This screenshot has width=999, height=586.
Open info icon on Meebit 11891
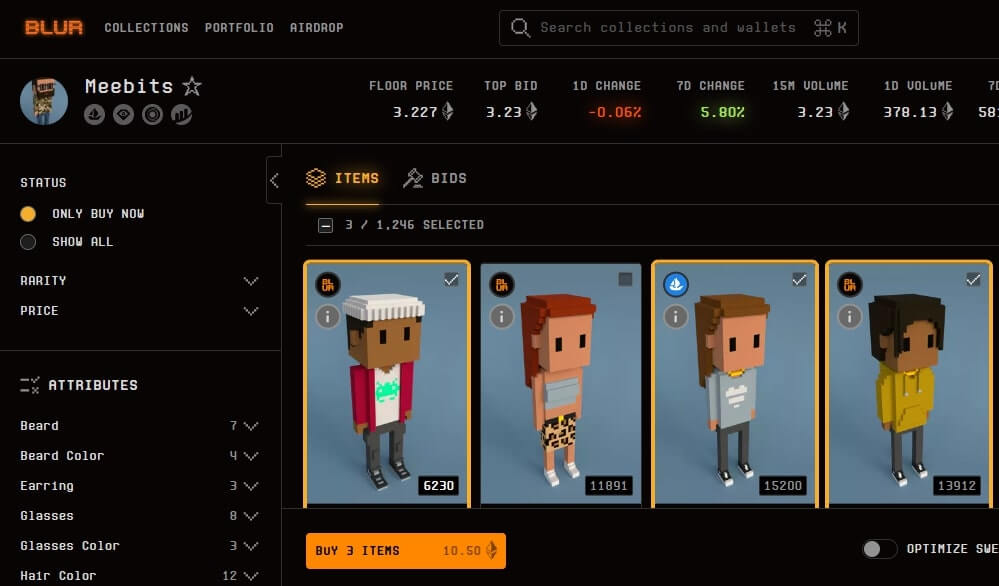pos(502,316)
